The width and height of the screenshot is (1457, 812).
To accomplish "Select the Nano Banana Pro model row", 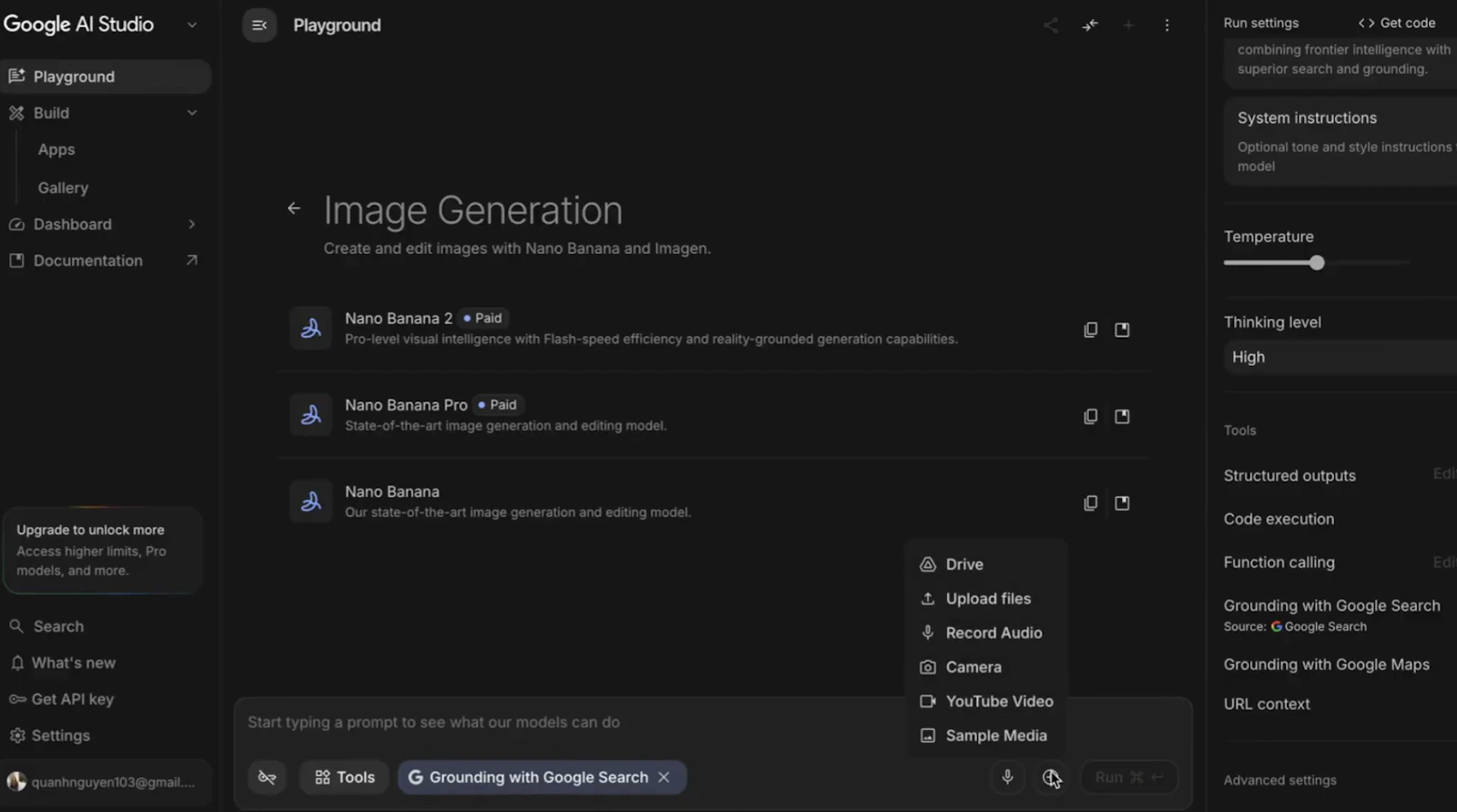I will 713,415.
